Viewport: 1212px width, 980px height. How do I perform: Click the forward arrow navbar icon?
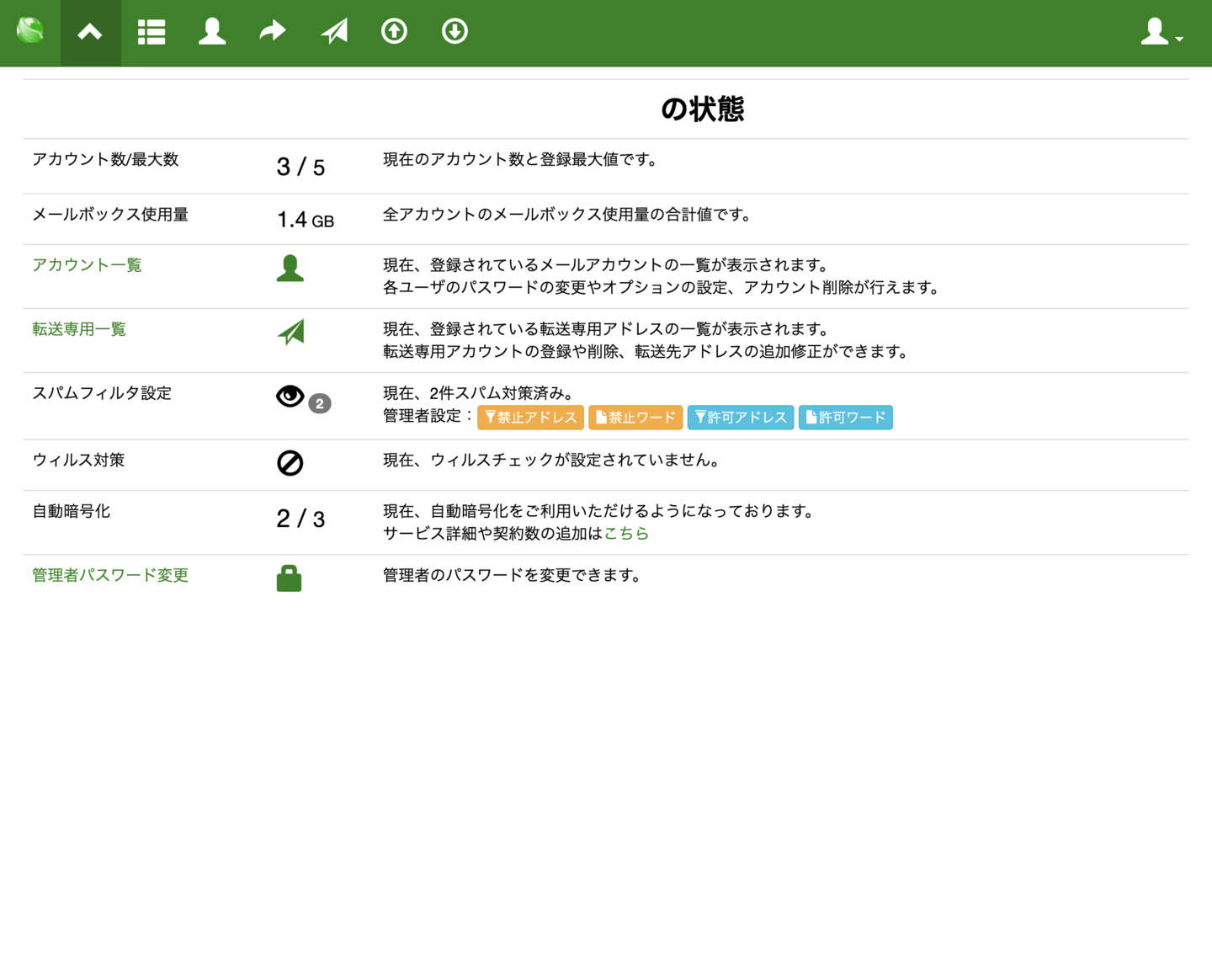[273, 32]
